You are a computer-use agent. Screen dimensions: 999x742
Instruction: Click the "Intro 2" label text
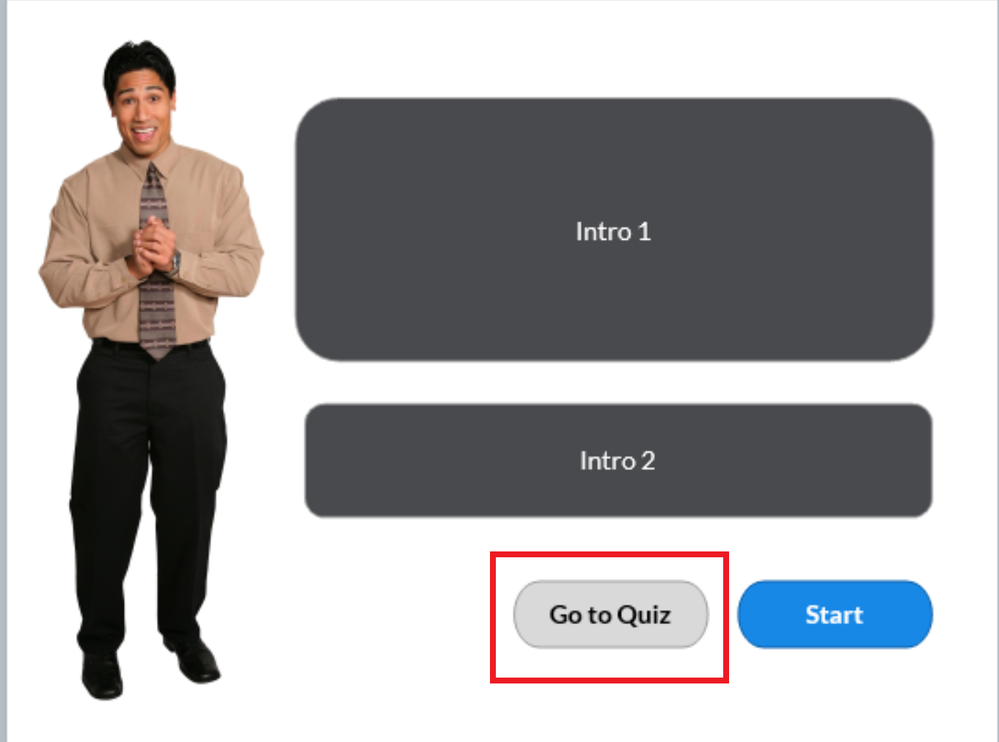click(x=617, y=460)
